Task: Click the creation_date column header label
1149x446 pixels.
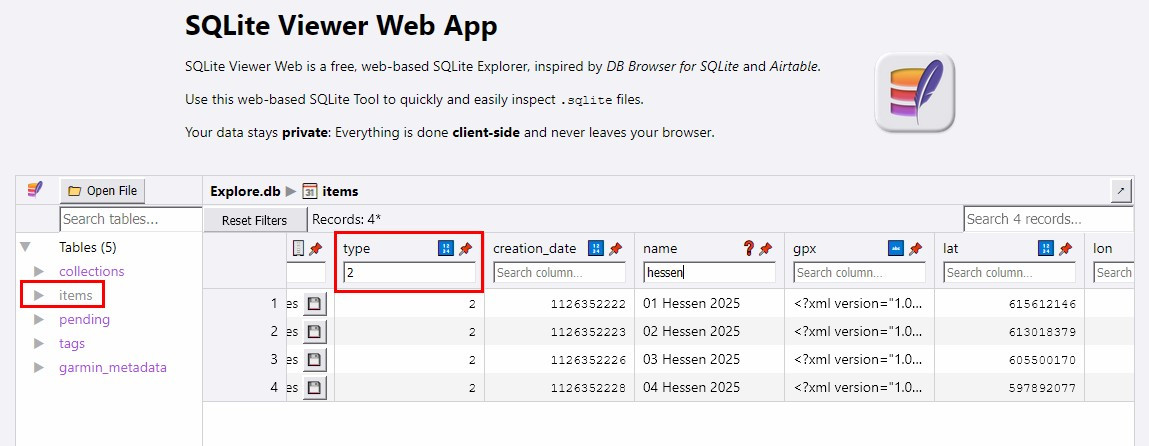Action: (535, 249)
